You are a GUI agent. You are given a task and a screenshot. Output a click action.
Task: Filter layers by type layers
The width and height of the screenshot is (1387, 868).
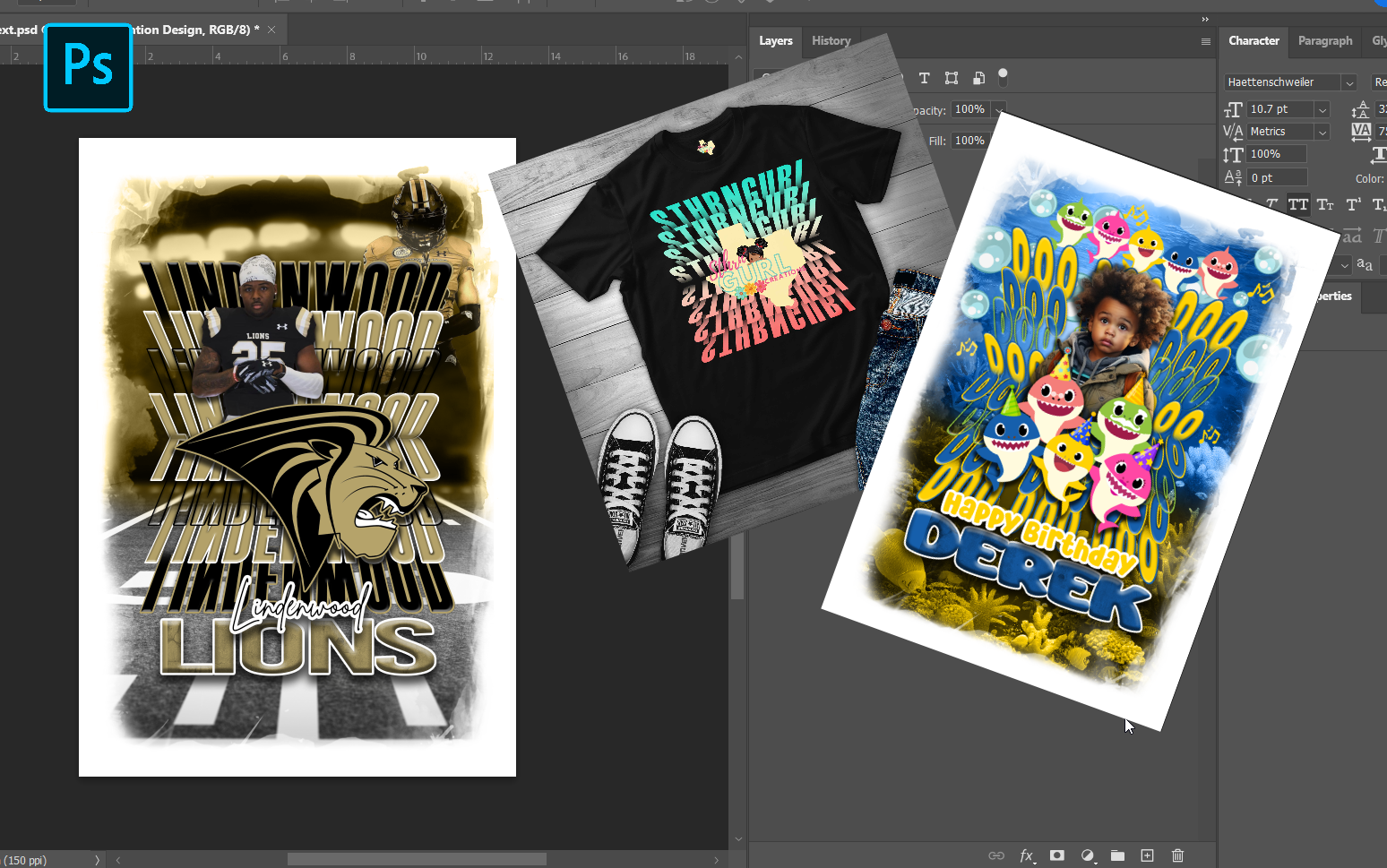(x=924, y=78)
